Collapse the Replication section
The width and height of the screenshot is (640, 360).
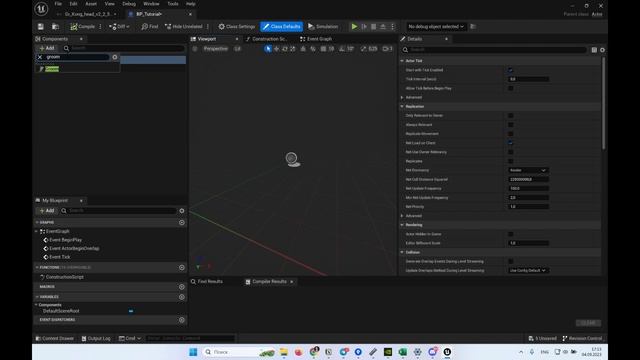[x=402, y=107]
